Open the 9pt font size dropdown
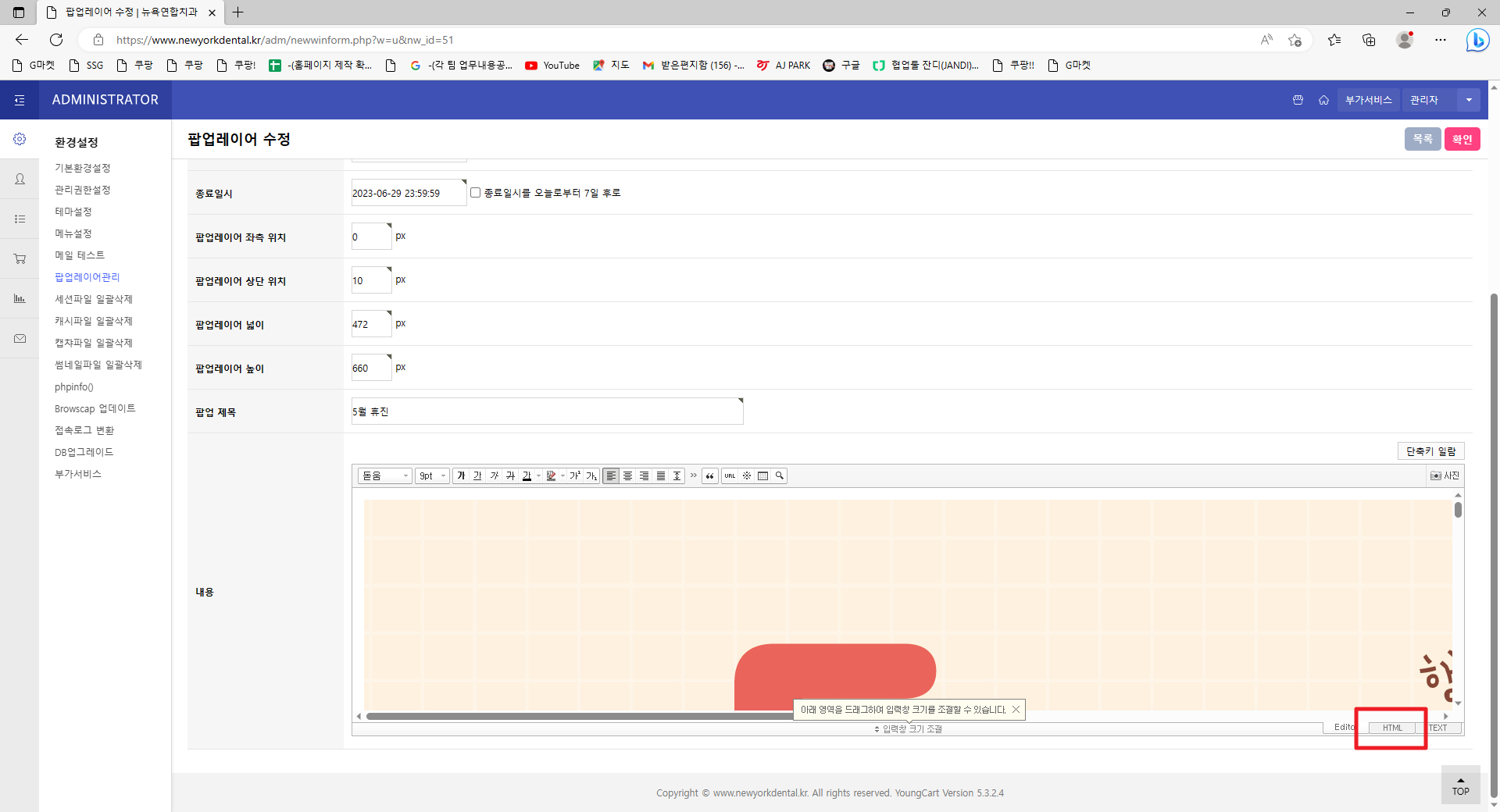 point(433,475)
